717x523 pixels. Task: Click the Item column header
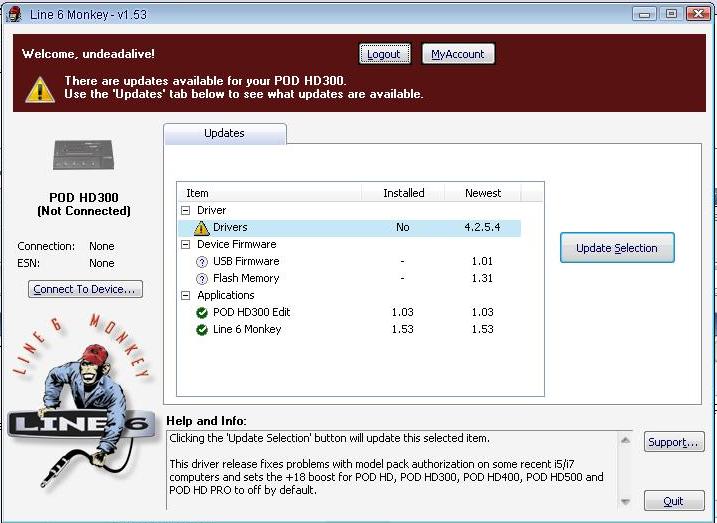tap(269, 193)
